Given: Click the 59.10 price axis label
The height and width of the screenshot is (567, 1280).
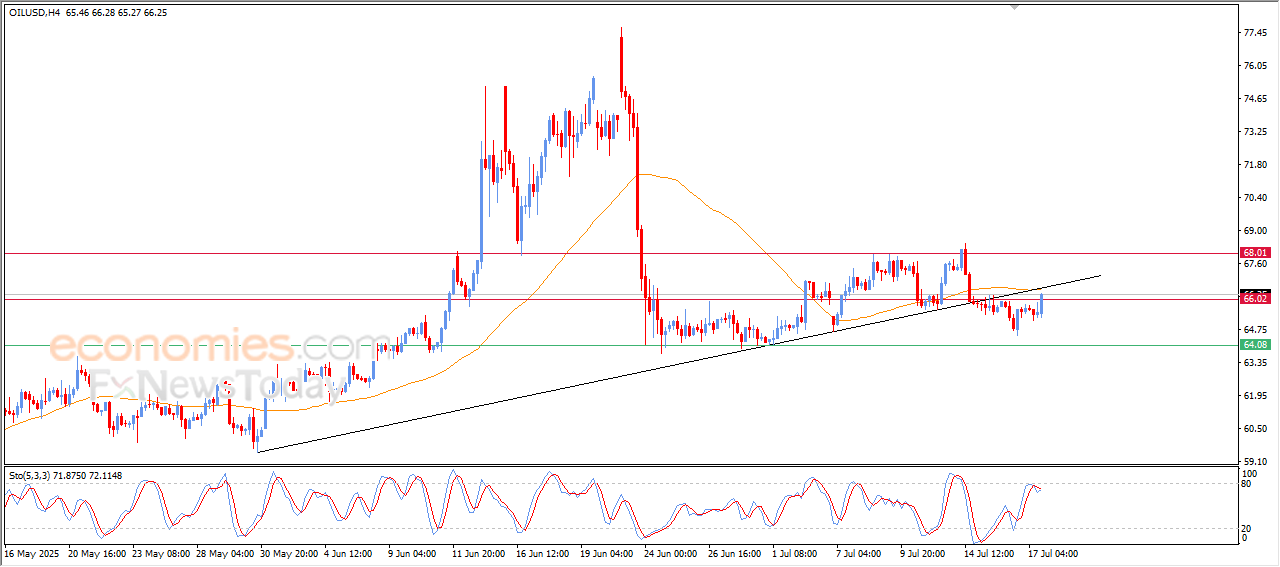Looking at the screenshot, I should coord(1255,462).
